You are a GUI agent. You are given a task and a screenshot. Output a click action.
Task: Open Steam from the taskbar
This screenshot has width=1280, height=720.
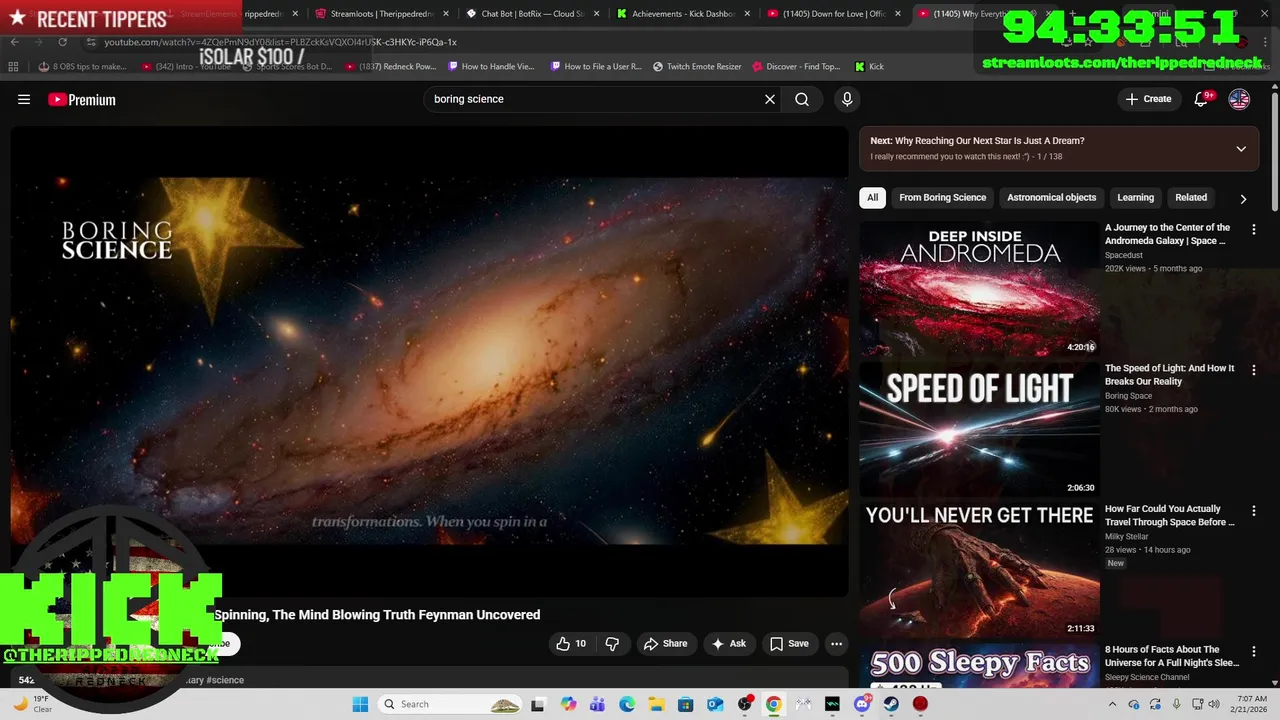(x=891, y=704)
